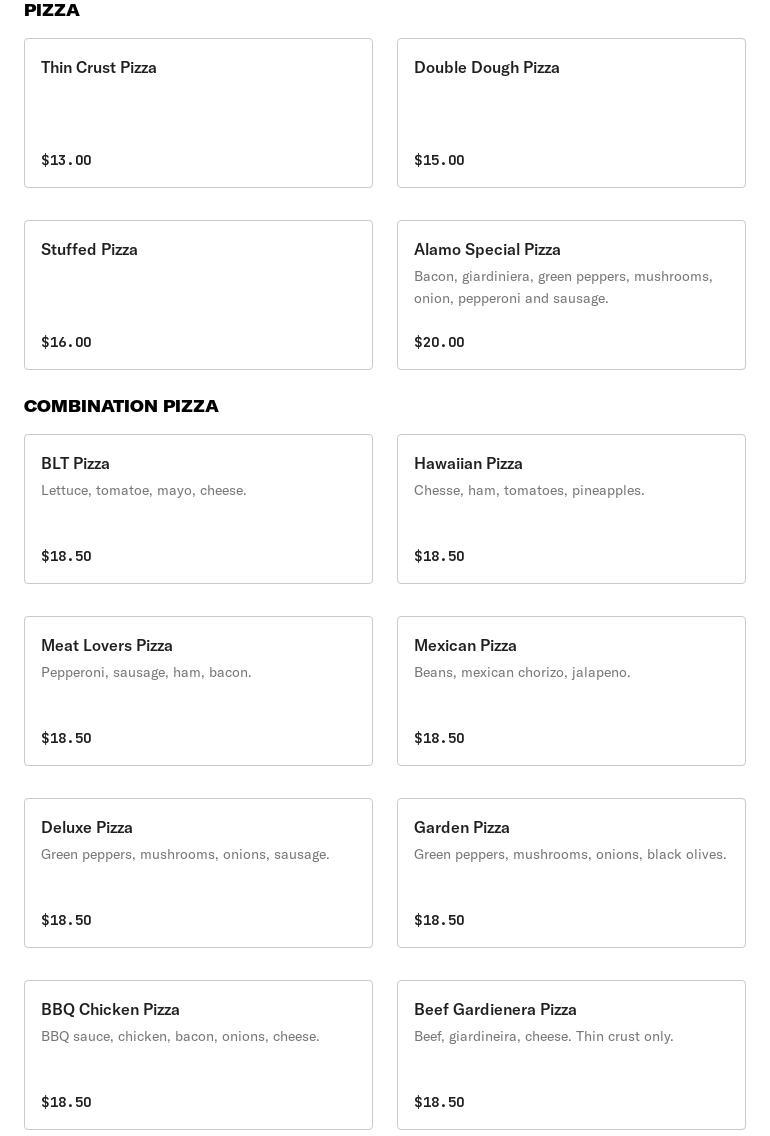The image size is (770, 1136).
Task: Select the Double Dough Pizza card
Action: tap(571, 112)
